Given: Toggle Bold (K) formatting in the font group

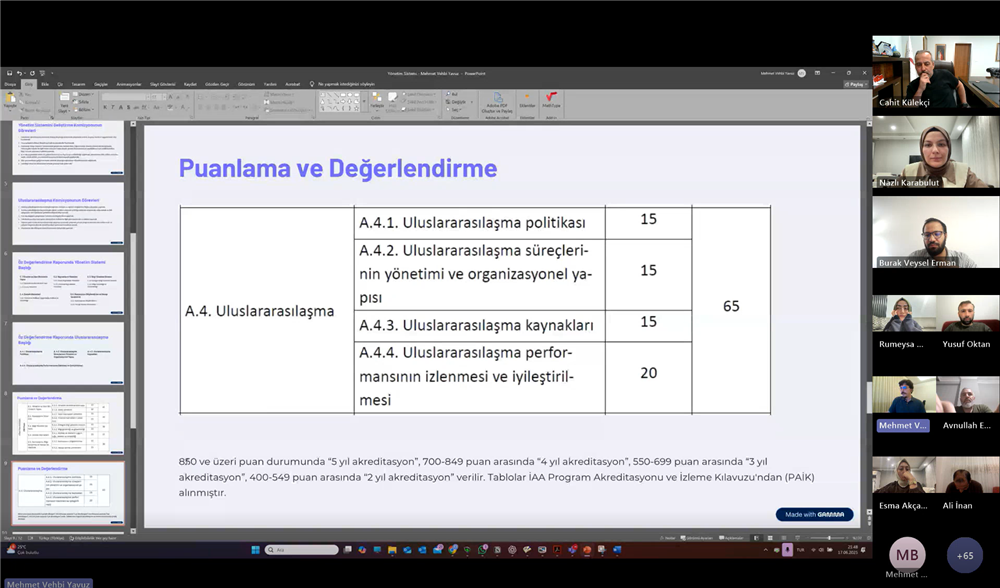Looking at the screenshot, I should 105,107.
